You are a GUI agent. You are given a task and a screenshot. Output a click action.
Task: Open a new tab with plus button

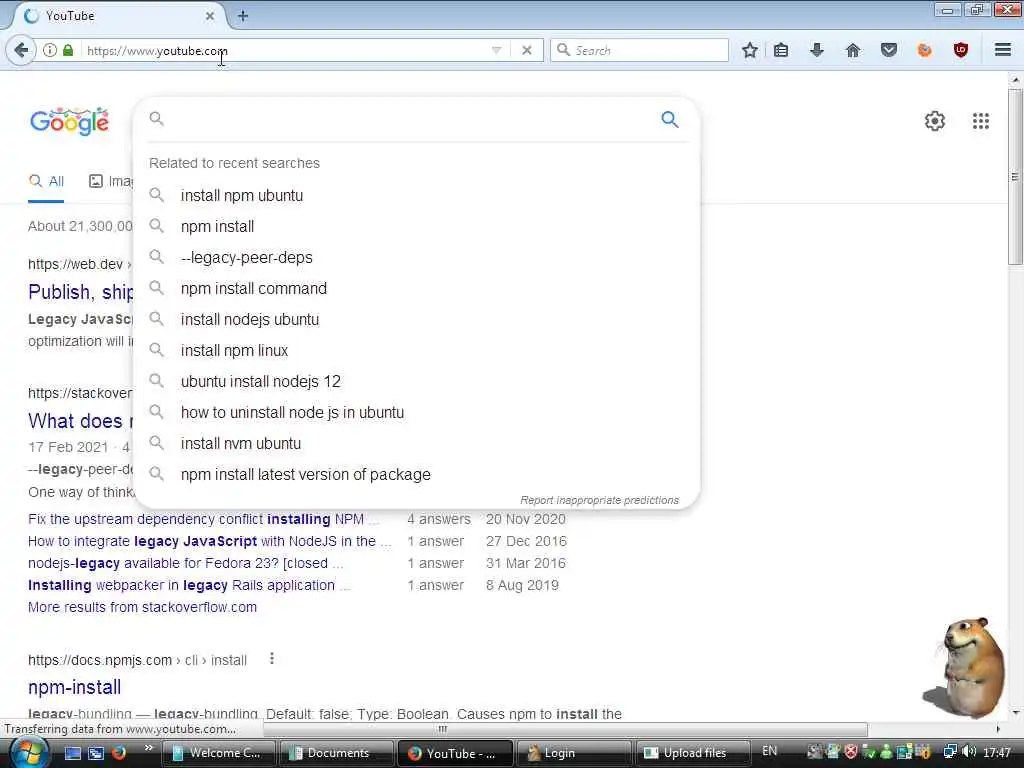point(243,16)
